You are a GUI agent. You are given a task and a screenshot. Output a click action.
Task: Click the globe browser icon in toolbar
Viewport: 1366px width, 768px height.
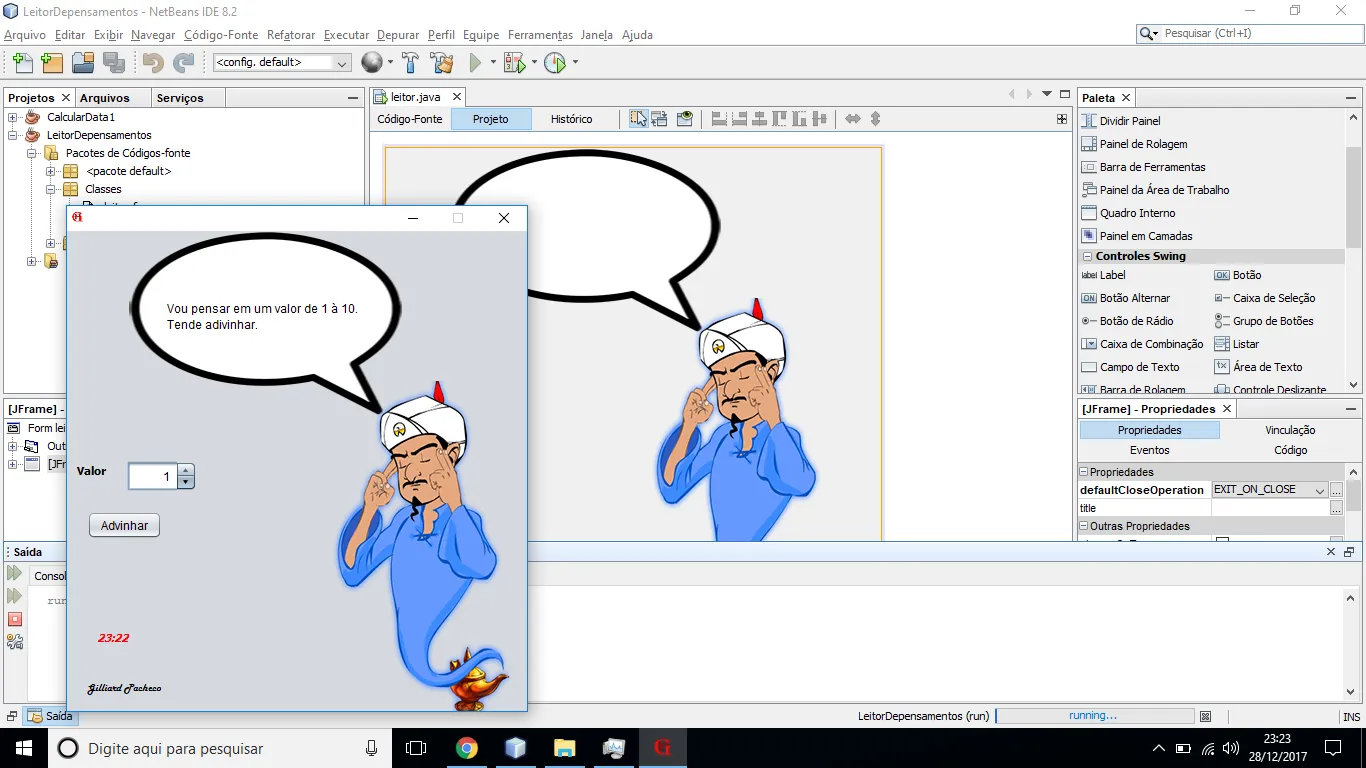(x=372, y=63)
